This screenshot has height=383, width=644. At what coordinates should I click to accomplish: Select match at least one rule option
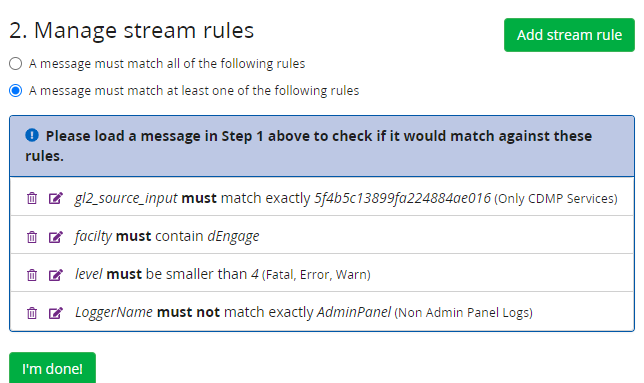16,90
